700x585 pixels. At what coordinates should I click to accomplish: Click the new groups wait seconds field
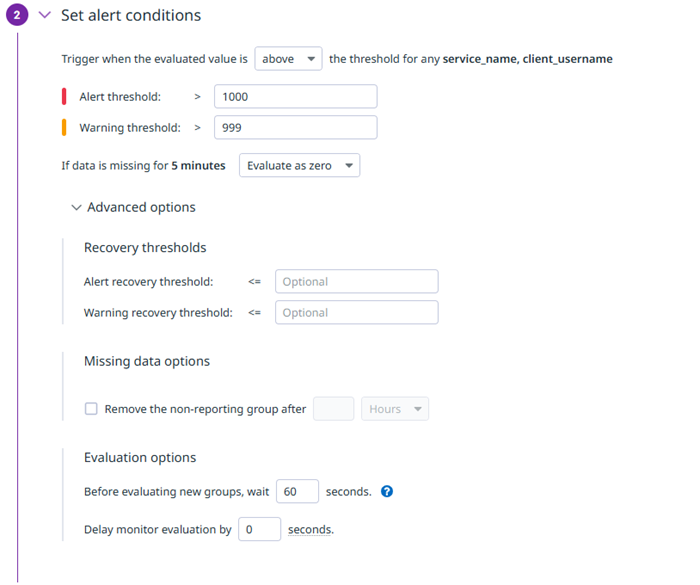pyautogui.click(x=297, y=492)
